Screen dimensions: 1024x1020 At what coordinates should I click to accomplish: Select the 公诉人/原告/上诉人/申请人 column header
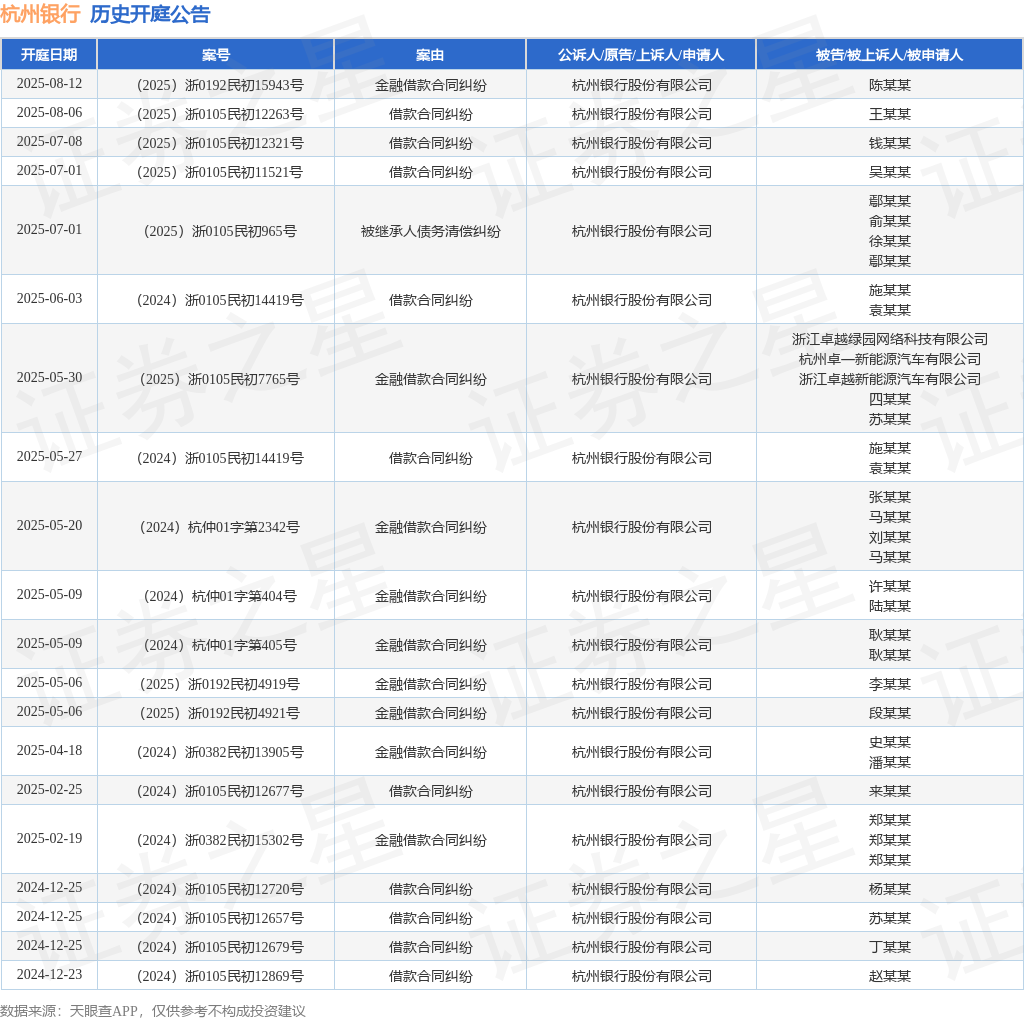pos(641,55)
